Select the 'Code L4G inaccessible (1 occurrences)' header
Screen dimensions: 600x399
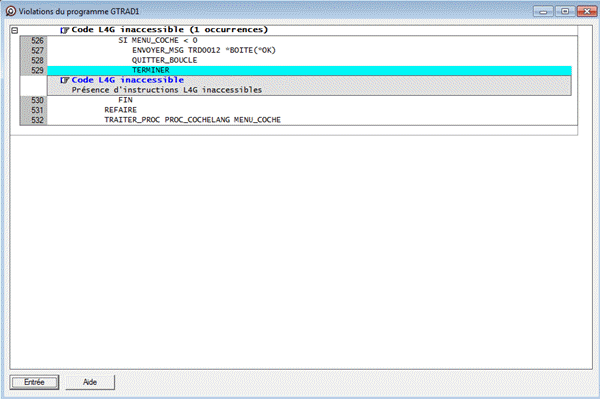[x=170, y=30]
